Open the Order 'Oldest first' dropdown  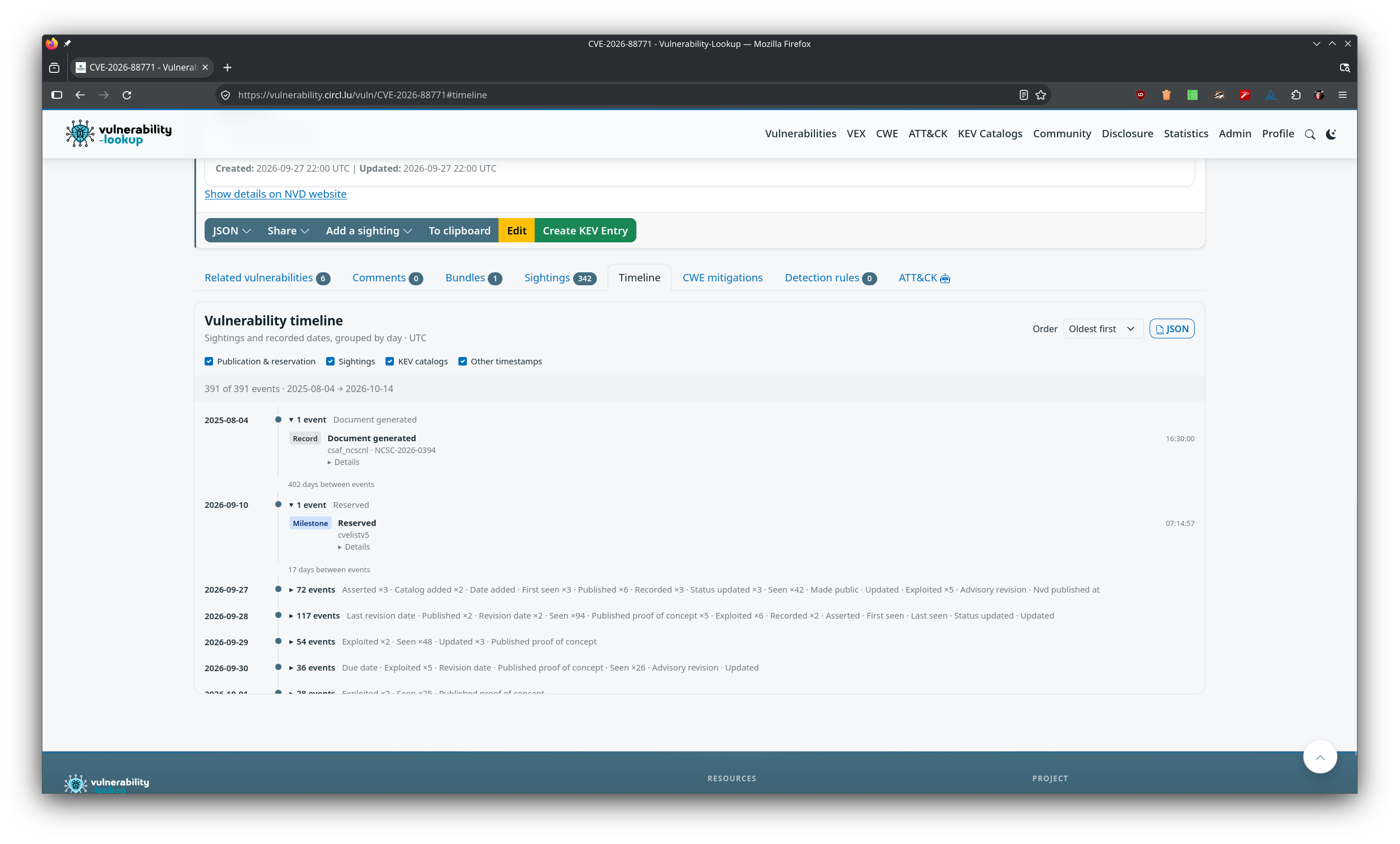(x=1102, y=329)
